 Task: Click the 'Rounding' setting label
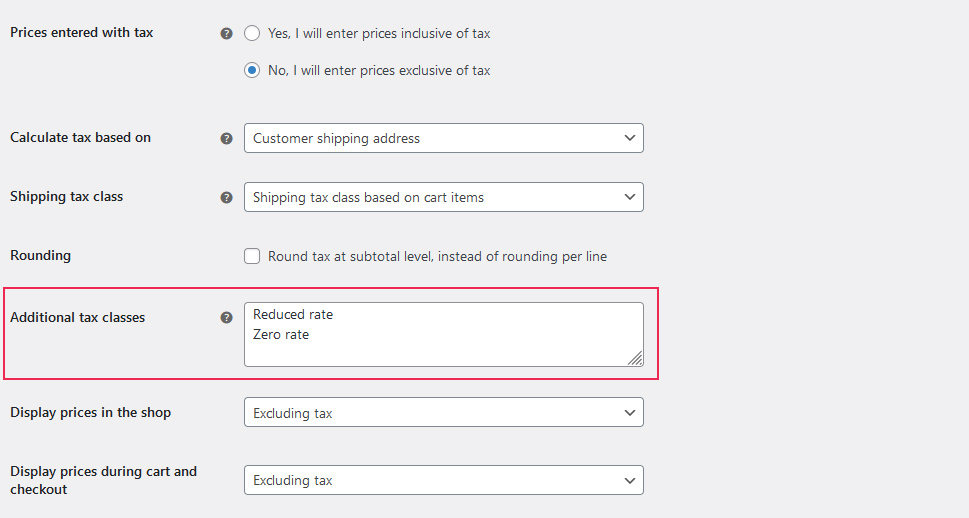(x=40, y=255)
